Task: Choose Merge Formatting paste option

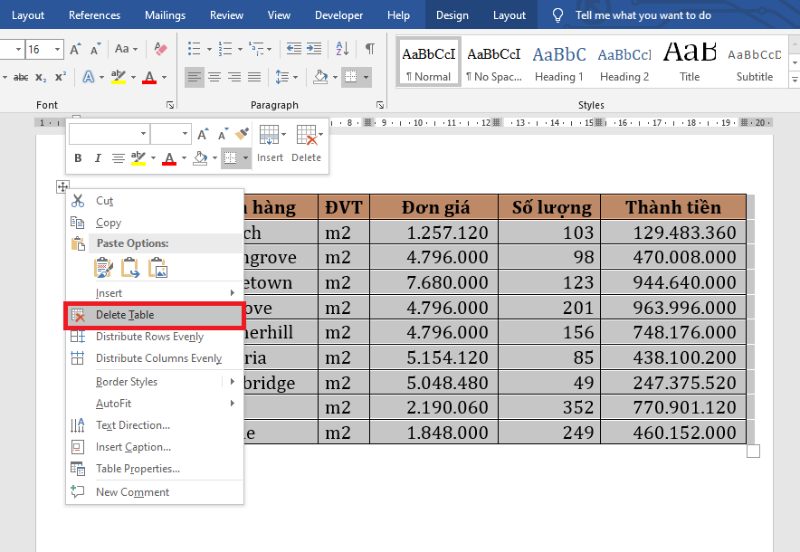Action: click(130, 268)
